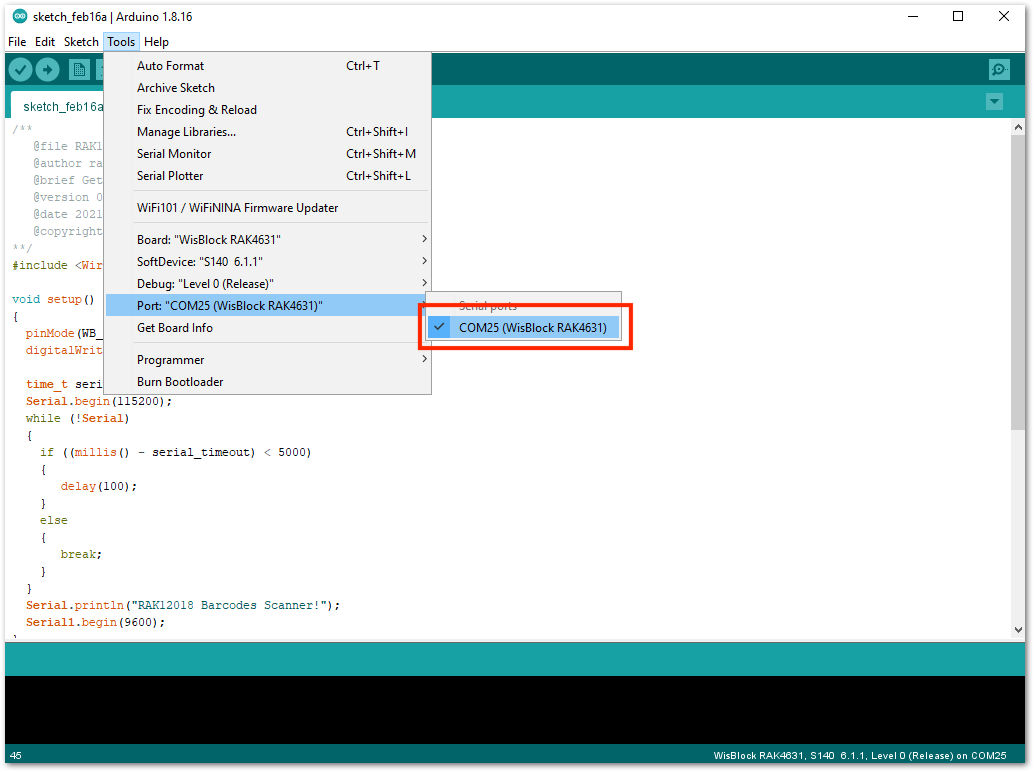This screenshot has width=1034, height=772.
Task: Maximize the Arduino window
Action: [958, 16]
